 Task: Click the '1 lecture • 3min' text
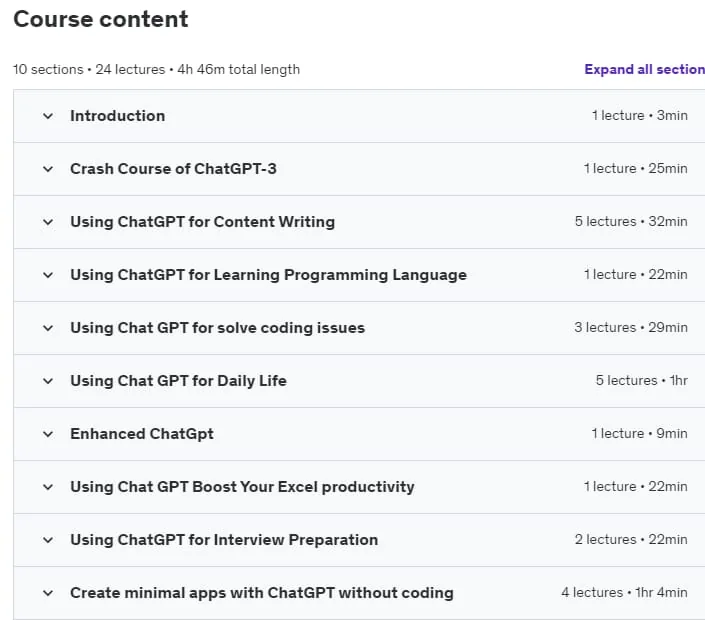pyautogui.click(x=640, y=116)
